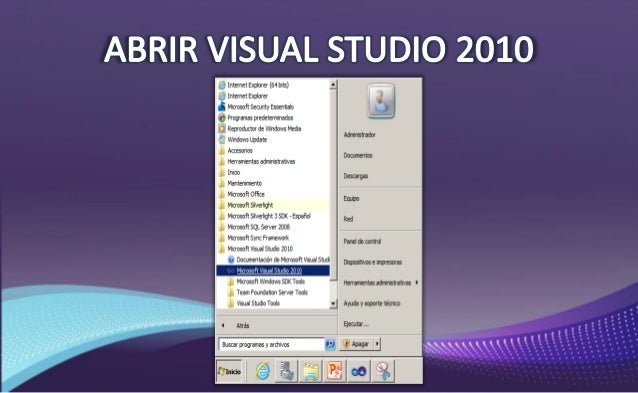Viewport: 638px width, 393px height.
Task: Open Ayuda y soporte técnico
Action: [372, 303]
